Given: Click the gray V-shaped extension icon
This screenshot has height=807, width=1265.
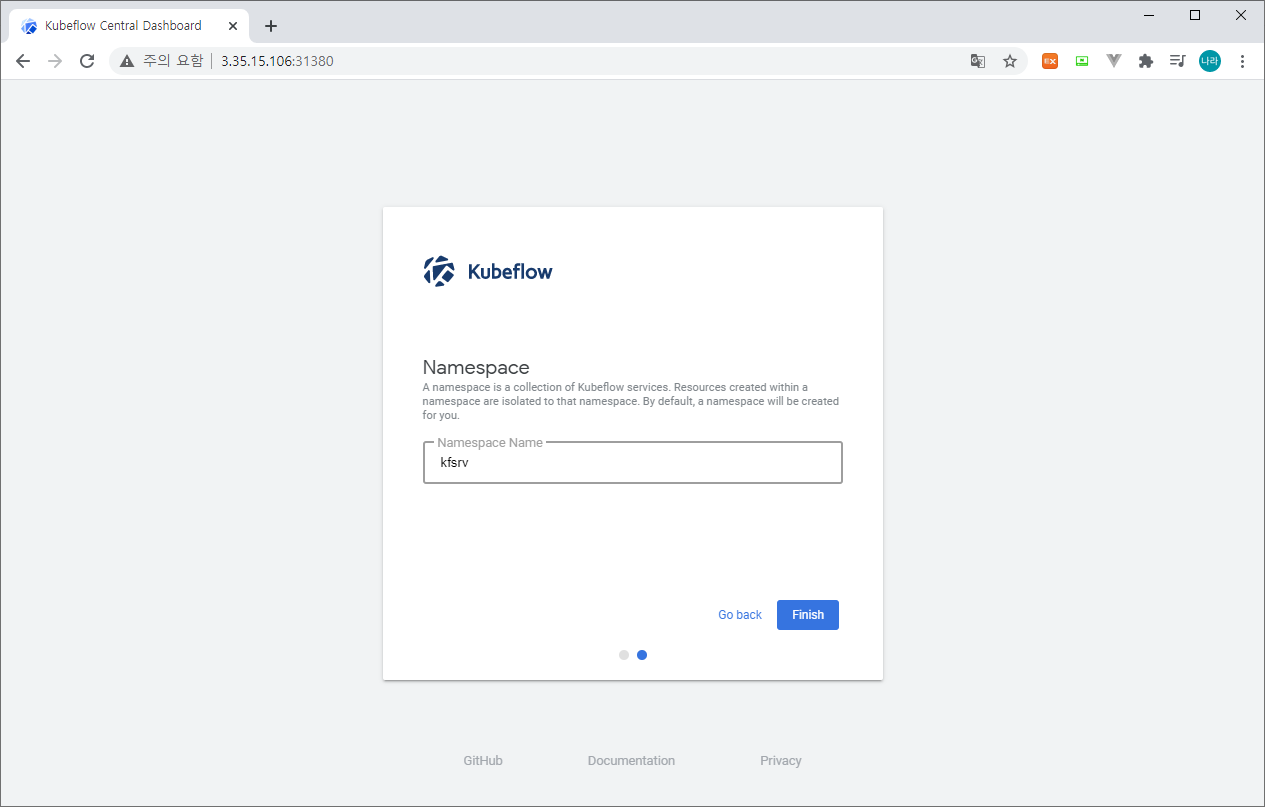Looking at the screenshot, I should tap(1114, 61).
